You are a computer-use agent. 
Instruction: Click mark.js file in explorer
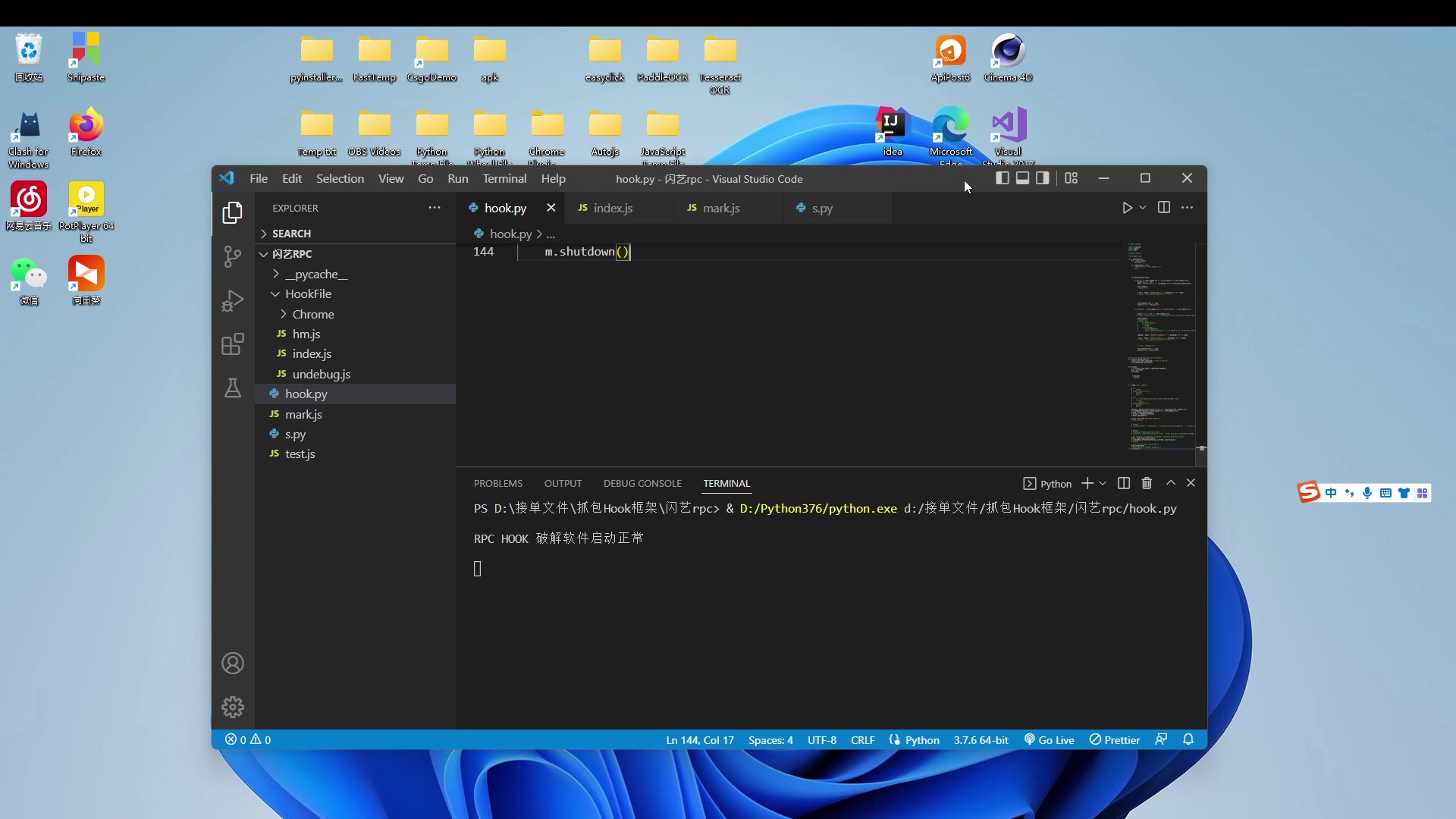coord(303,414)
